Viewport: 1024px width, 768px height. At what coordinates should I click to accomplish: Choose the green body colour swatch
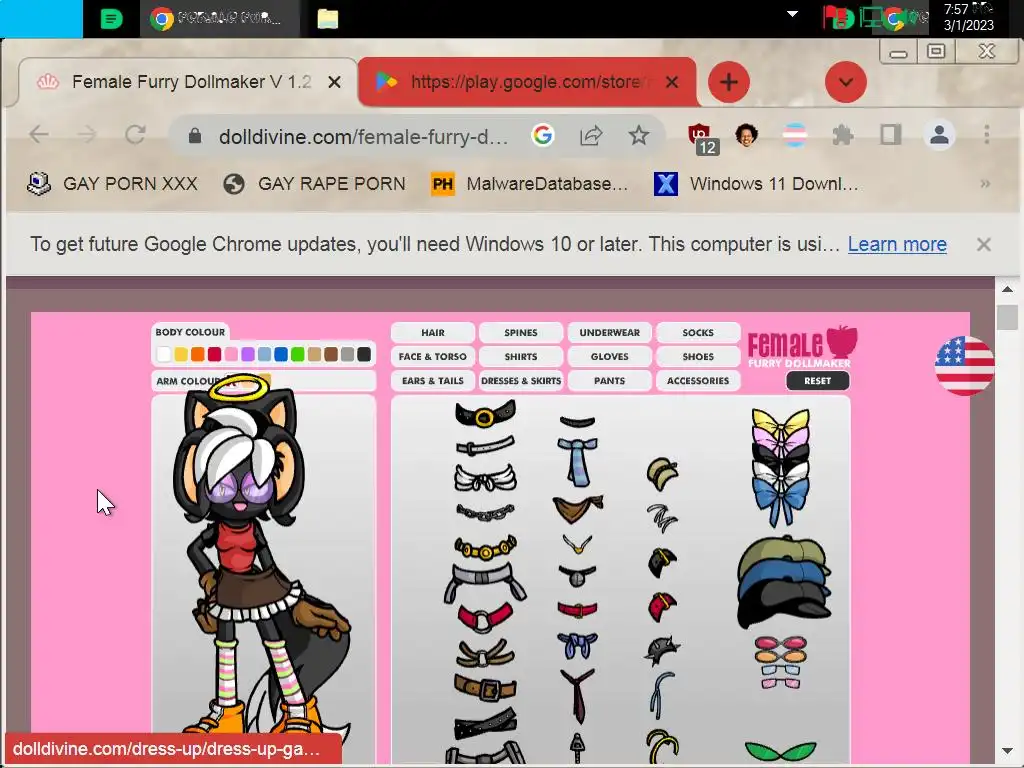[x=298, y=354]
